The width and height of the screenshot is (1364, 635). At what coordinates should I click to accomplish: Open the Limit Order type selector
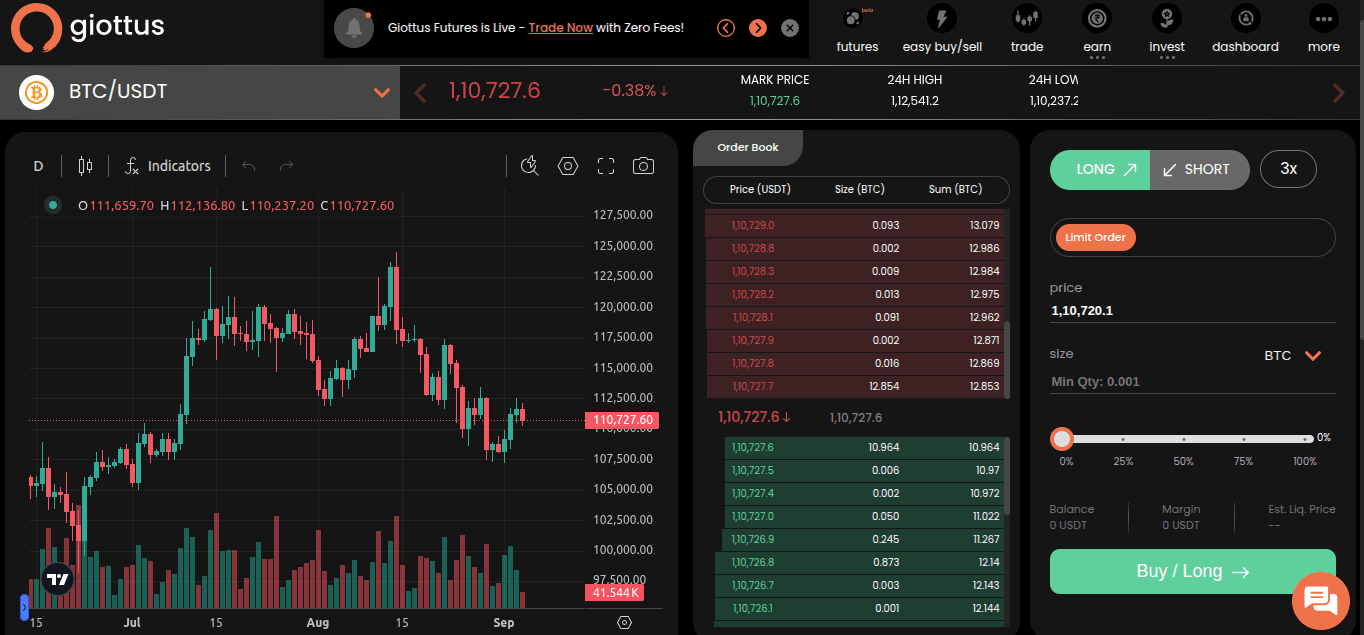tap(1096, 237)
